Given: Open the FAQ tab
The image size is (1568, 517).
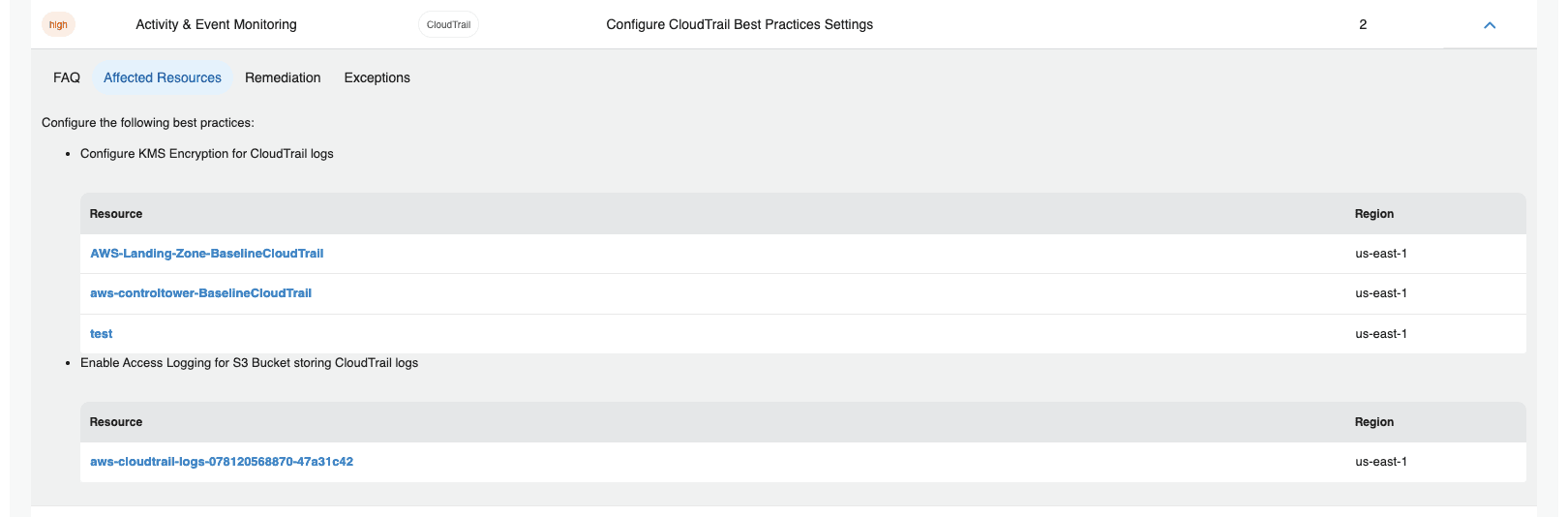Looking at the screenshot, I should [x=67, y=77].
